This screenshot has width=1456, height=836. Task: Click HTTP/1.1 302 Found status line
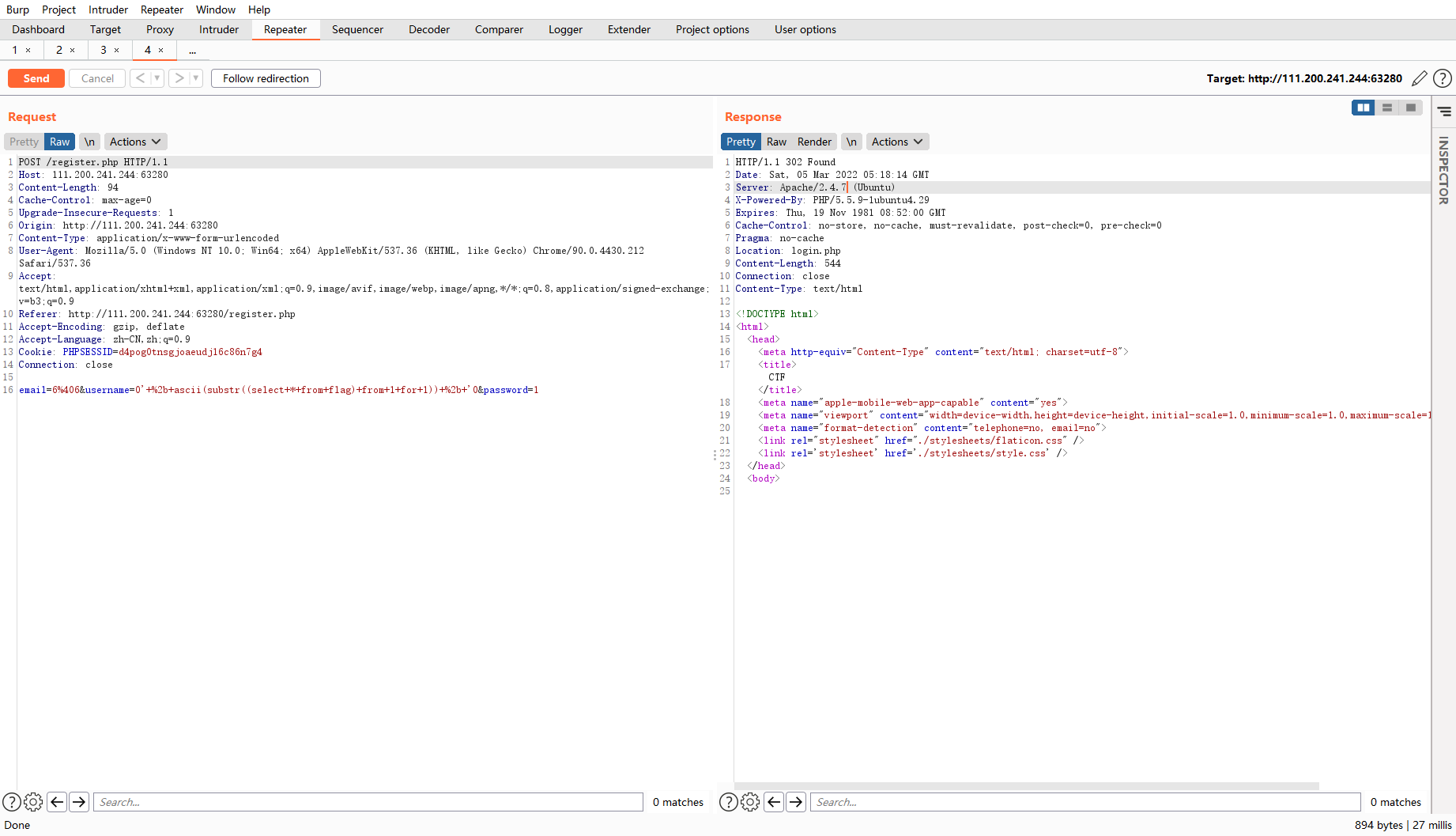[x=785, y=162]
